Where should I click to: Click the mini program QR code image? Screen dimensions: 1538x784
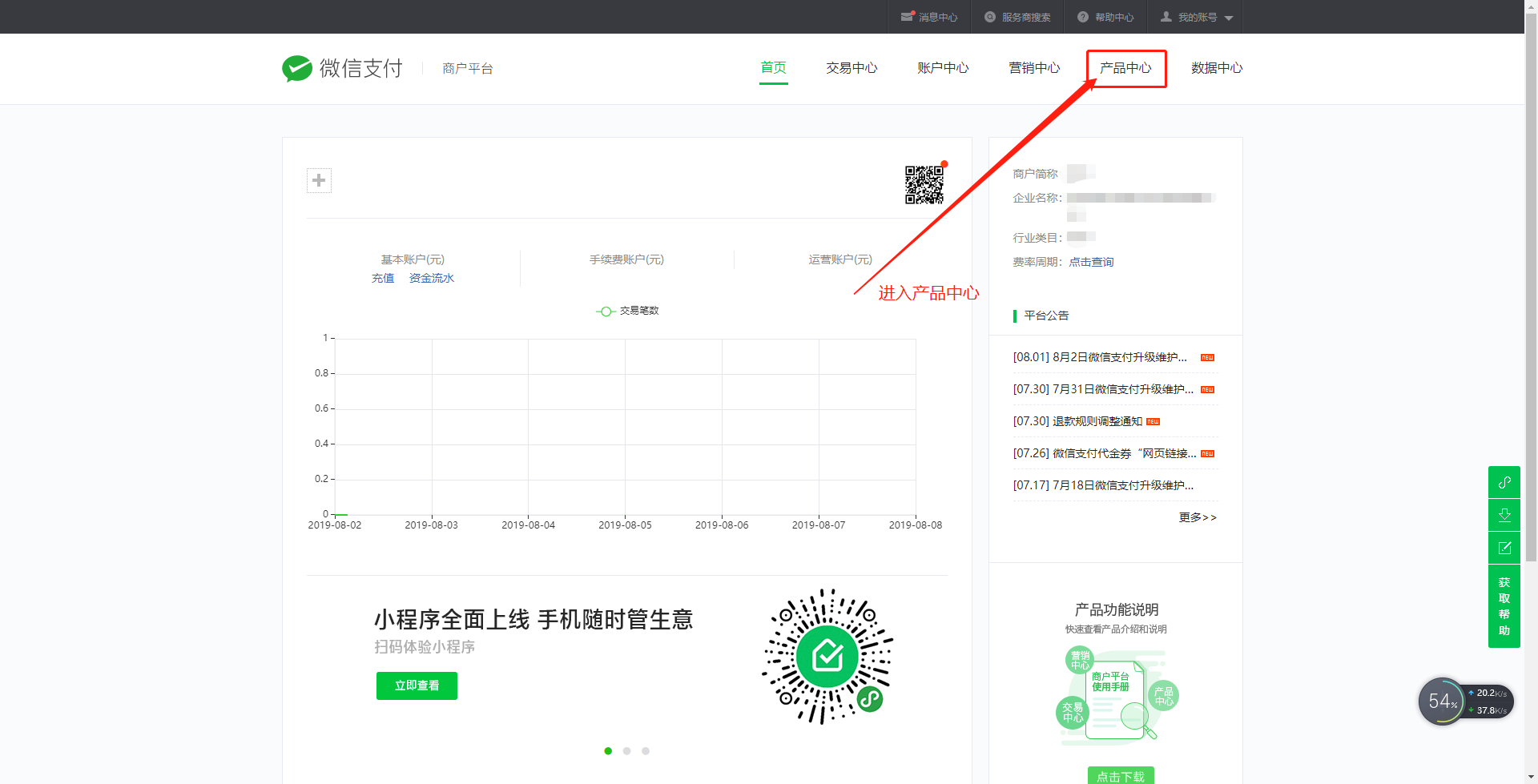tap(827, 657)
